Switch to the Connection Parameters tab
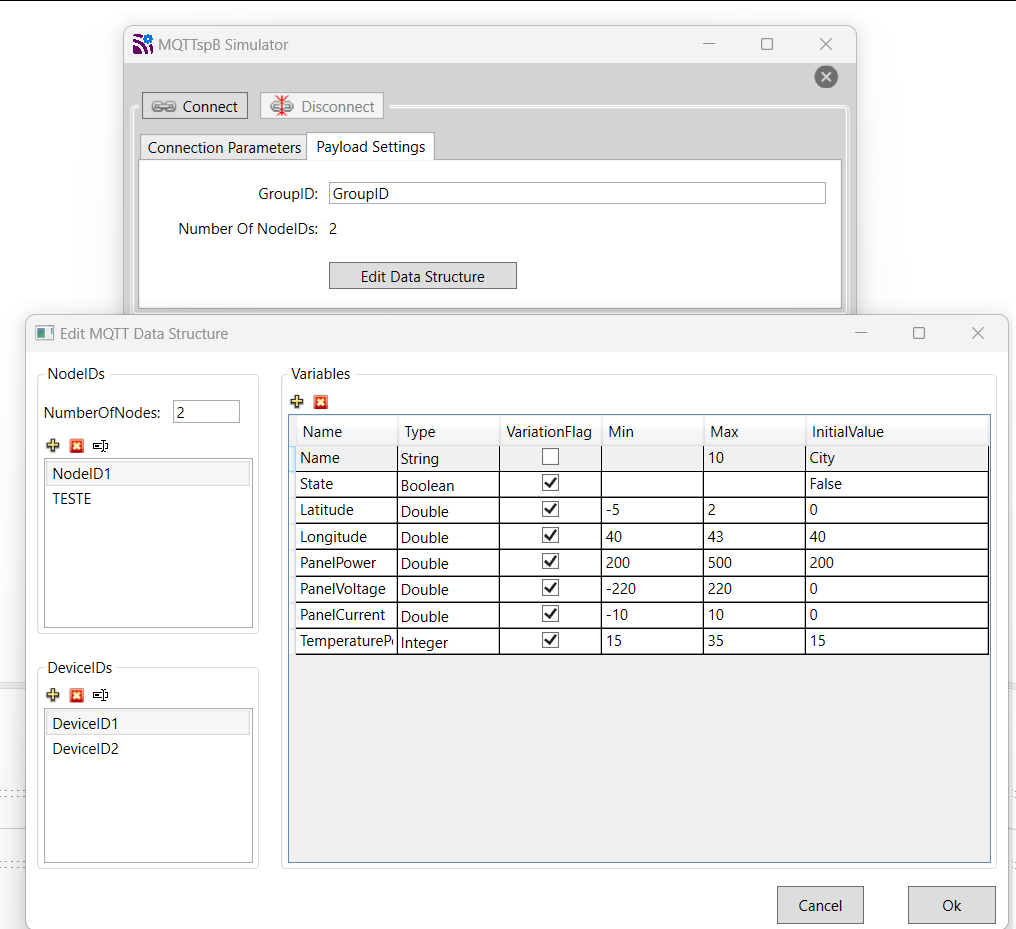 (224, 147)
